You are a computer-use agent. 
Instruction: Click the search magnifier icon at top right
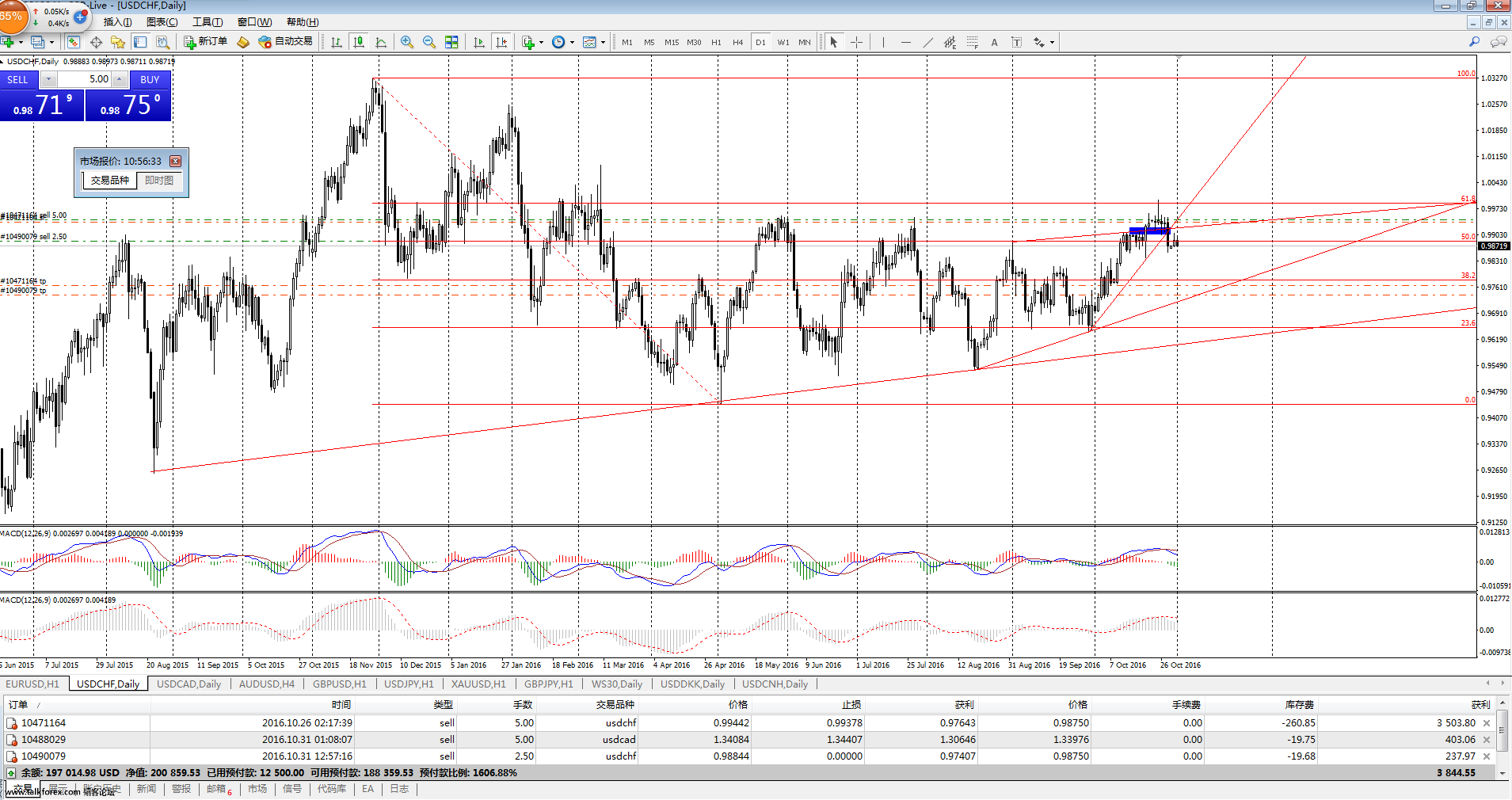pos(1474,42)
